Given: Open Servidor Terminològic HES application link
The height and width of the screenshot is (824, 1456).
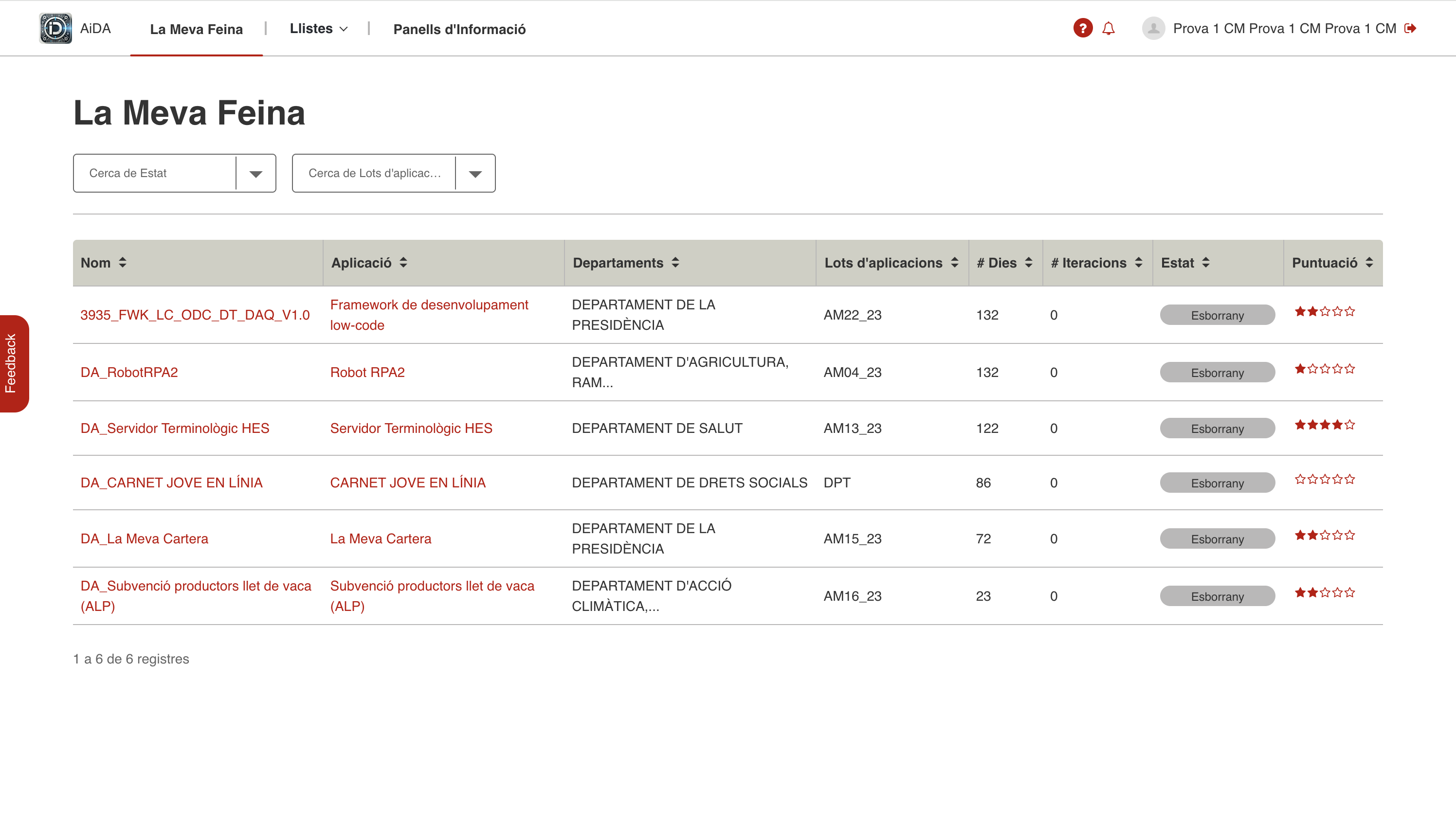Looking at the screenshot, I should coord(411,429).
